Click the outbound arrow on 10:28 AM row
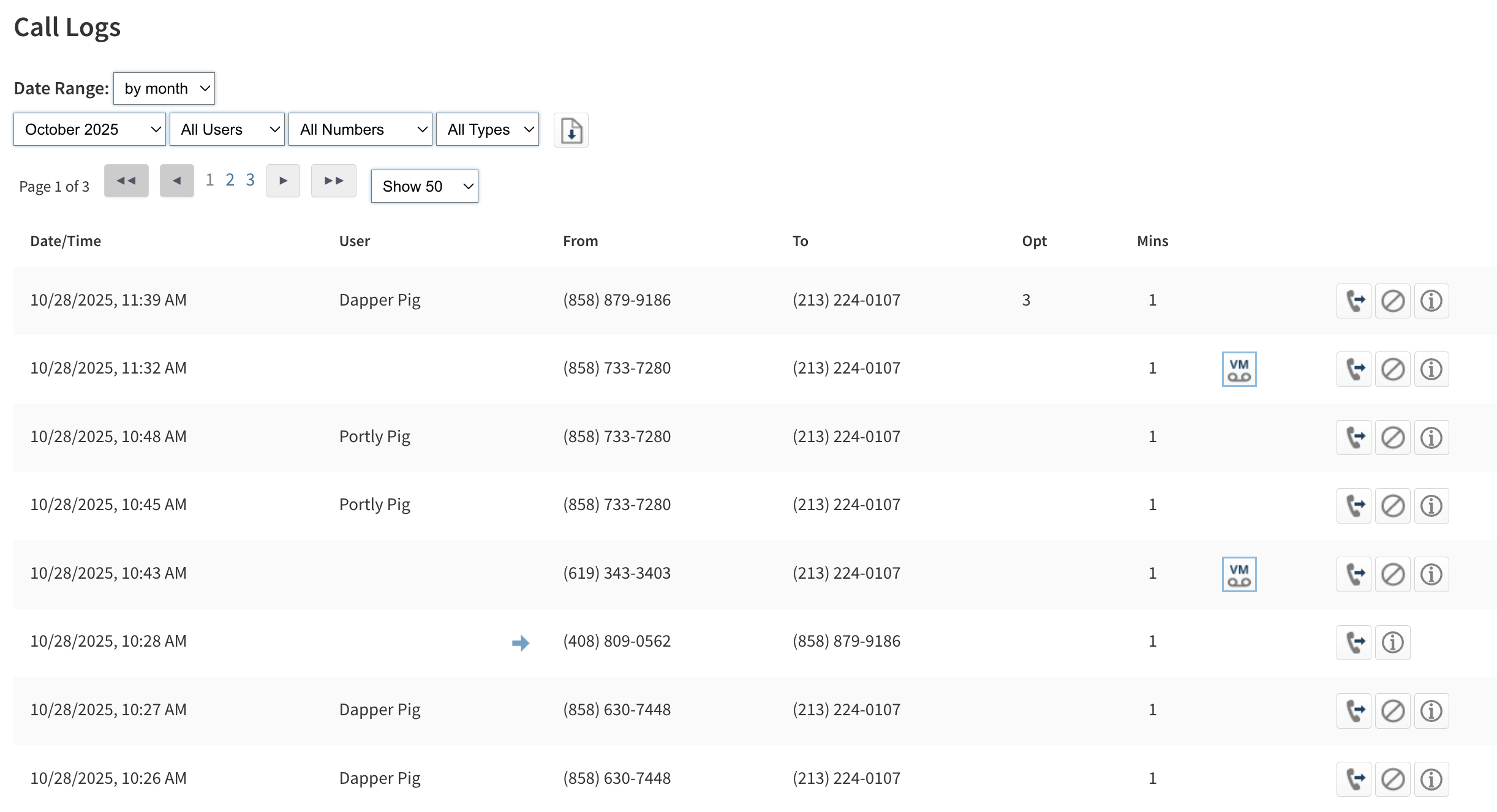This screenshot has width=1497, height=812. [x=520, y=642]
